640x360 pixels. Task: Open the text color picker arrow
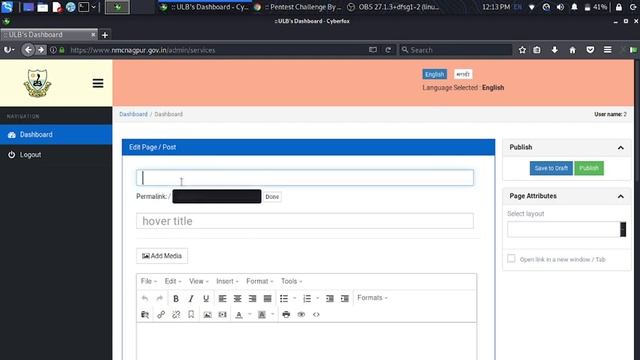click(x=250, y=314)
